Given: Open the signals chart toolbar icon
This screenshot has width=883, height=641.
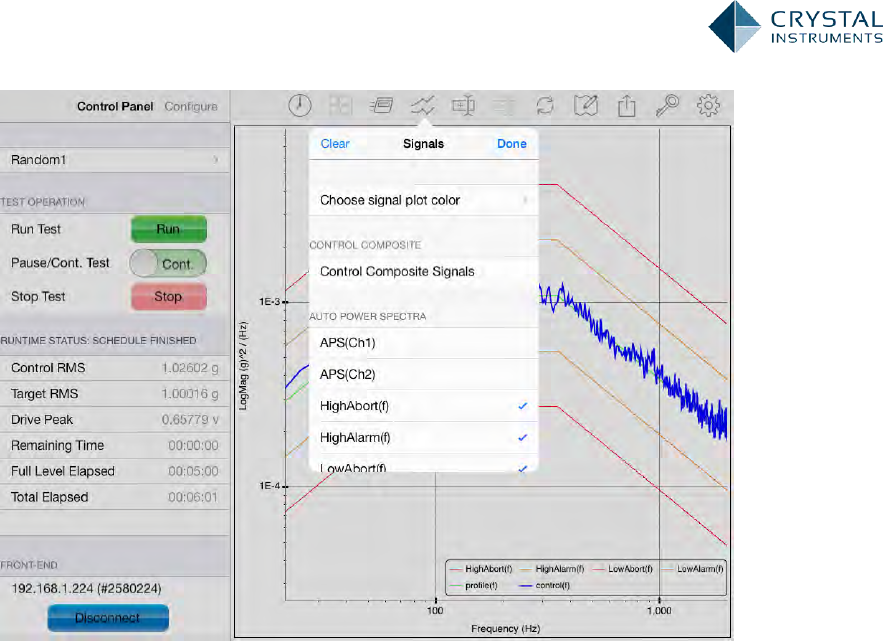Looking at the screenshot, I should click(422, 105).
